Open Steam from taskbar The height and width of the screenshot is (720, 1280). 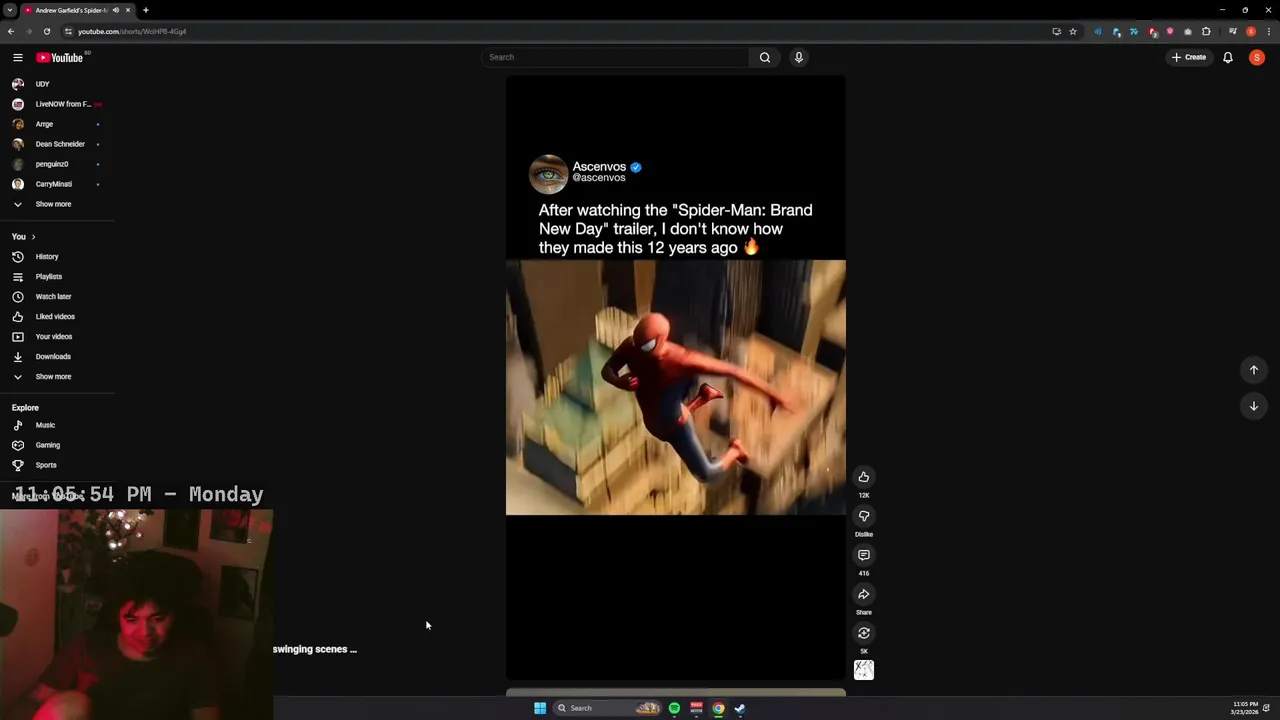click(740, 708)
